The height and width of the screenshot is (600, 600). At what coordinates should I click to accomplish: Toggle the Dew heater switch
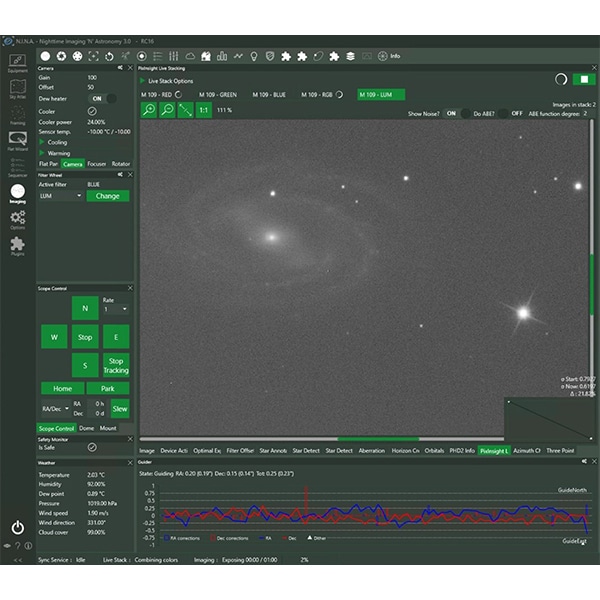tap(103, 99)
